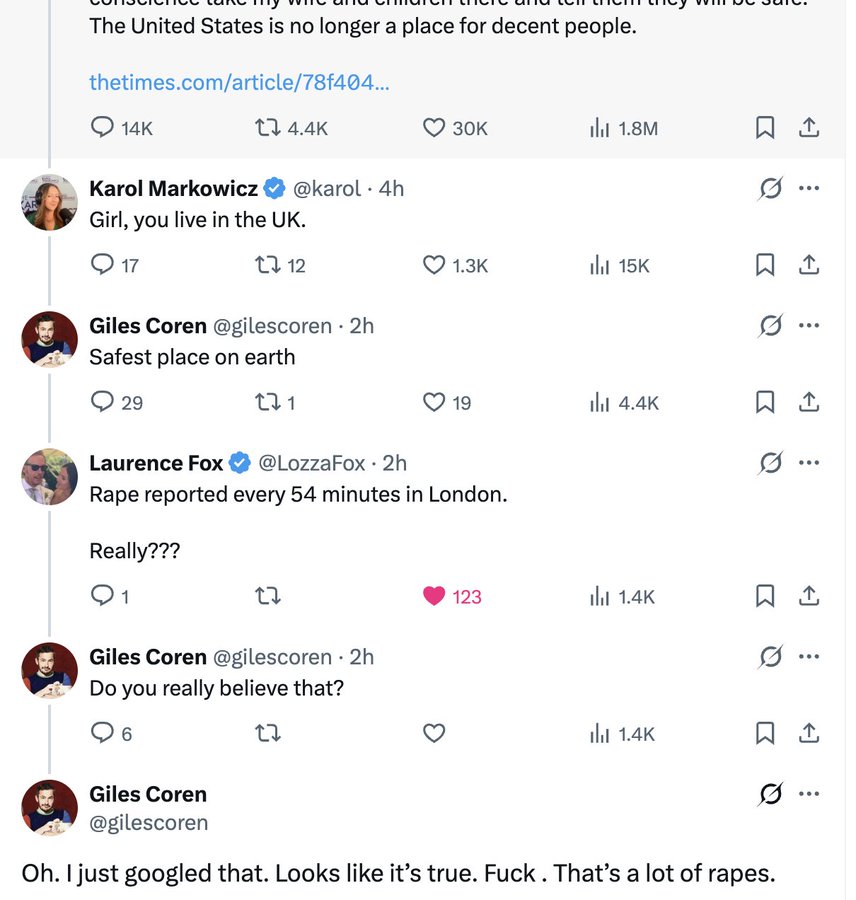The height and width of the screenshot is (900, 856).
Task: Share the top tweet with 1.8M views
Action: coord(810,128)
